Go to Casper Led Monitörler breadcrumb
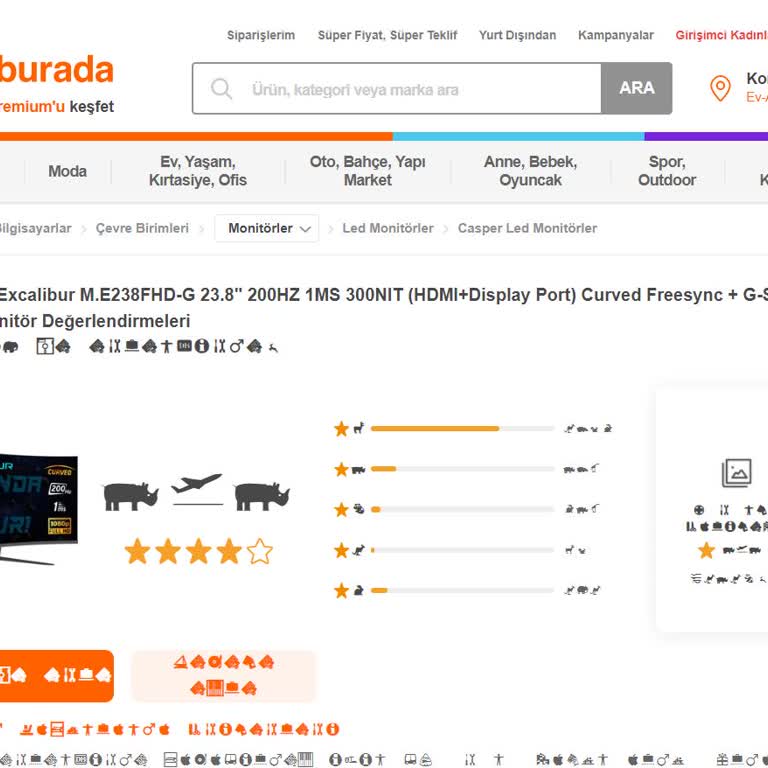The height and width of the screenshot is (768, 768). coord(528,228)
